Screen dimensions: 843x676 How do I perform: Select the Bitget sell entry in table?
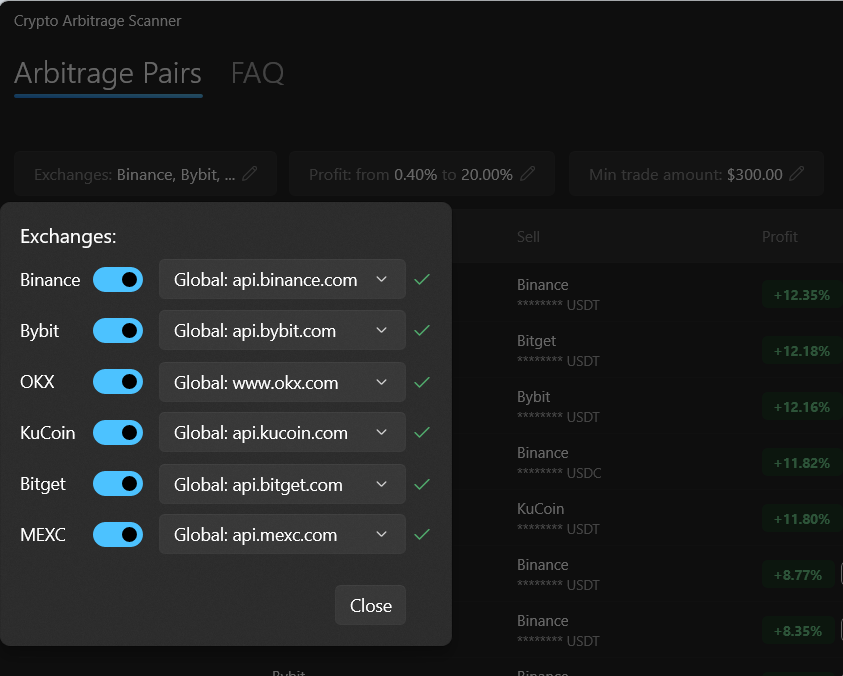click(558, 351)
